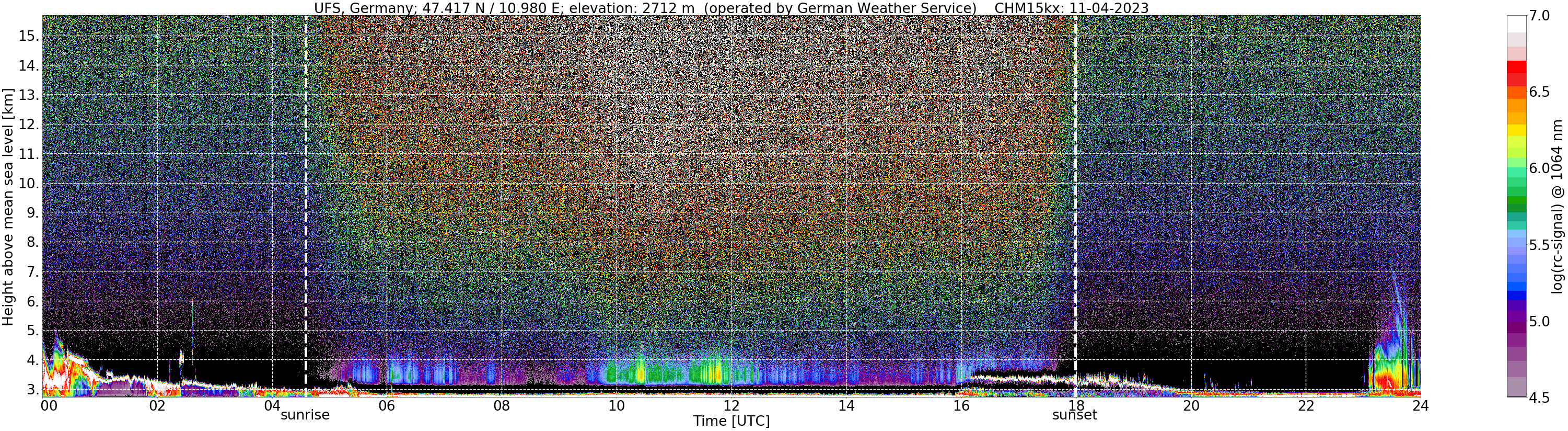Click the '13.' tick on the height axis
Viewport: 1568px width, 431px height.
[x=29, y=95]
